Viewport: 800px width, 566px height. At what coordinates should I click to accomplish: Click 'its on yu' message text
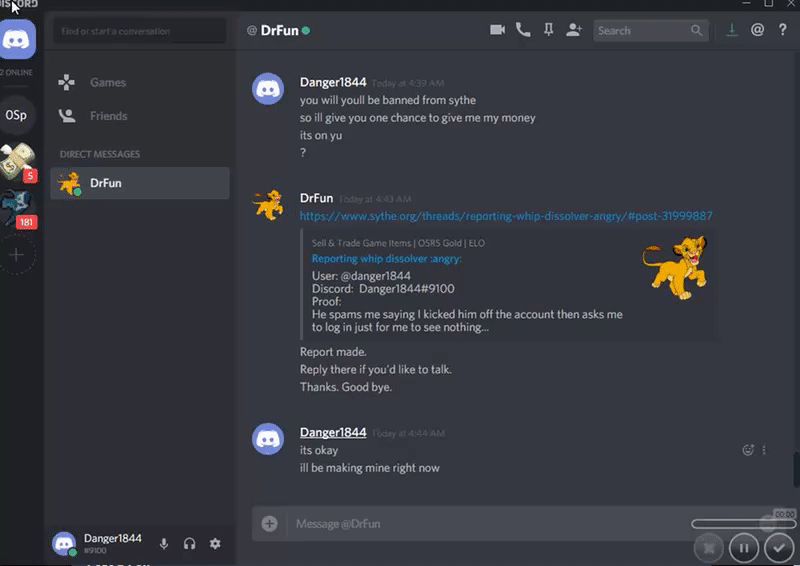[321, 135]
